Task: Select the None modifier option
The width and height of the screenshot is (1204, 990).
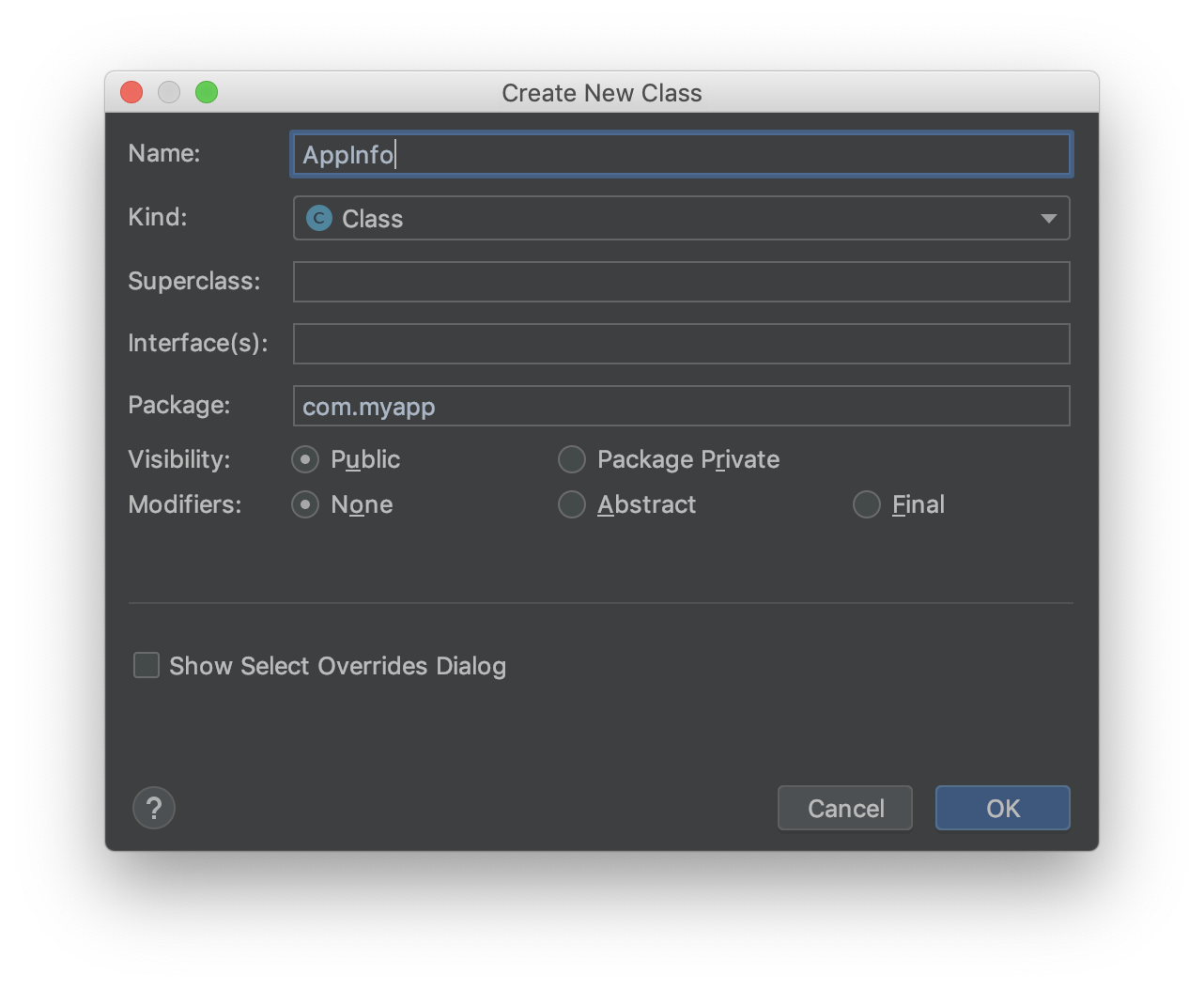Action: pos(305,504)
